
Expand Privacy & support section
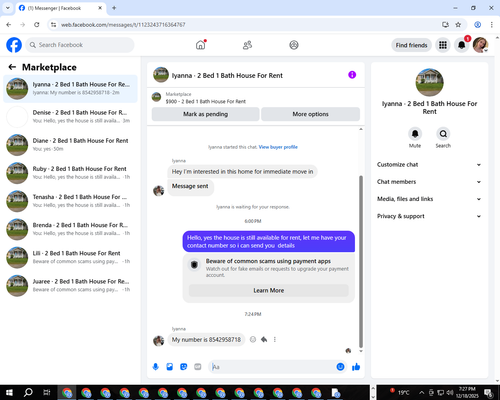point(429,216)
